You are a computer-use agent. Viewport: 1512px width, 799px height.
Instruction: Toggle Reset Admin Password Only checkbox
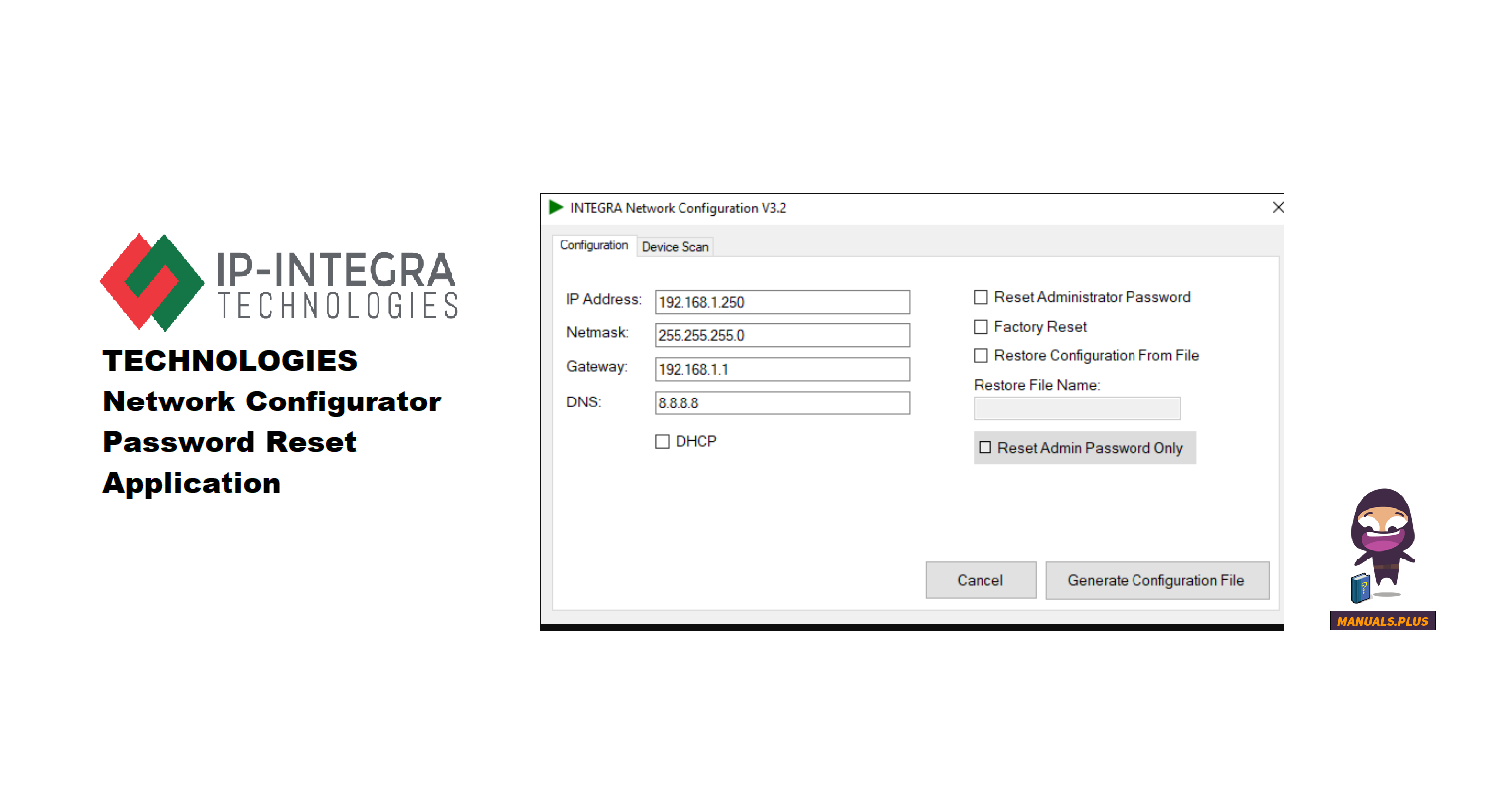pyautogui.click(x=985, y=448)
